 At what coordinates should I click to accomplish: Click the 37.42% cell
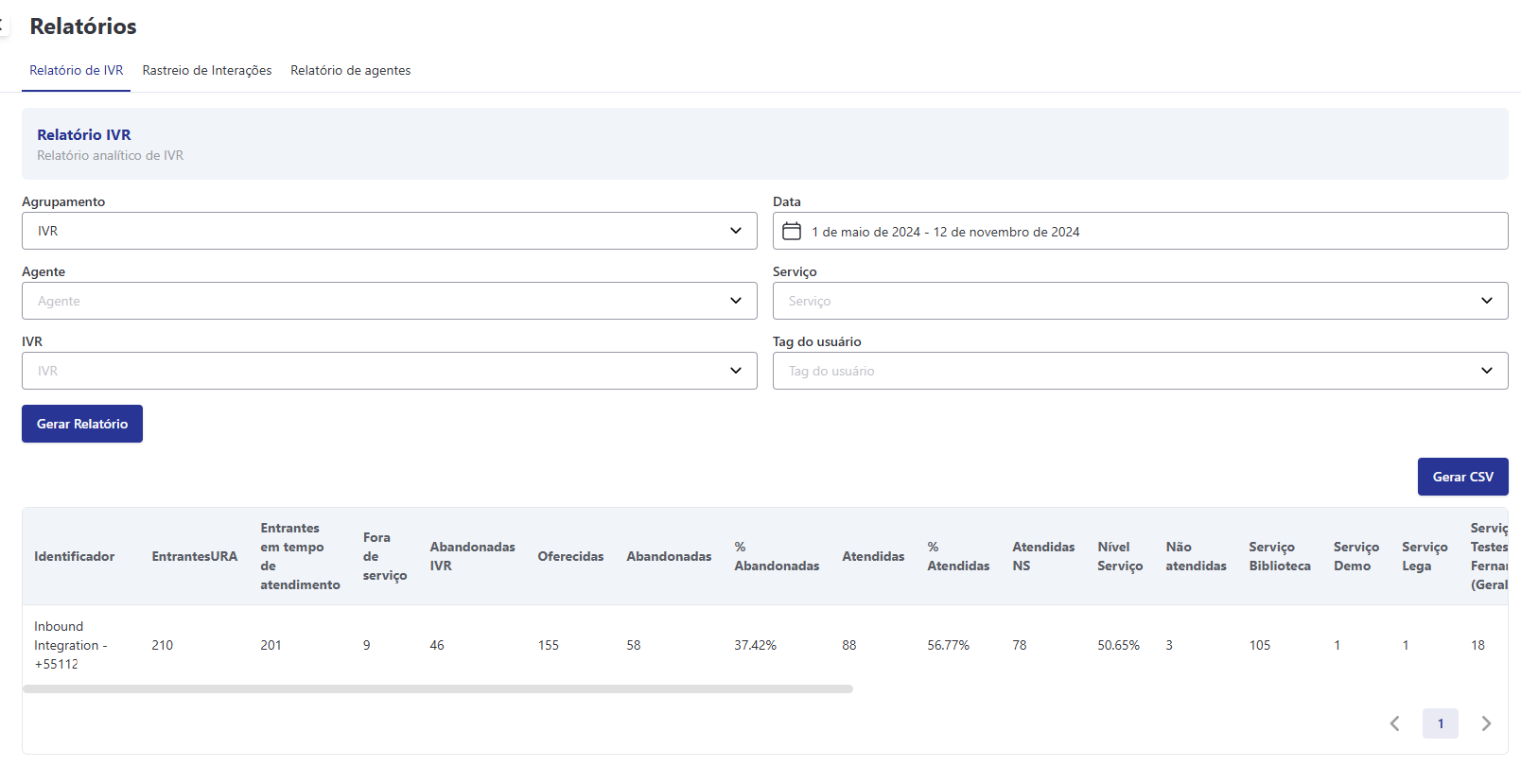[x=755, y=645]
